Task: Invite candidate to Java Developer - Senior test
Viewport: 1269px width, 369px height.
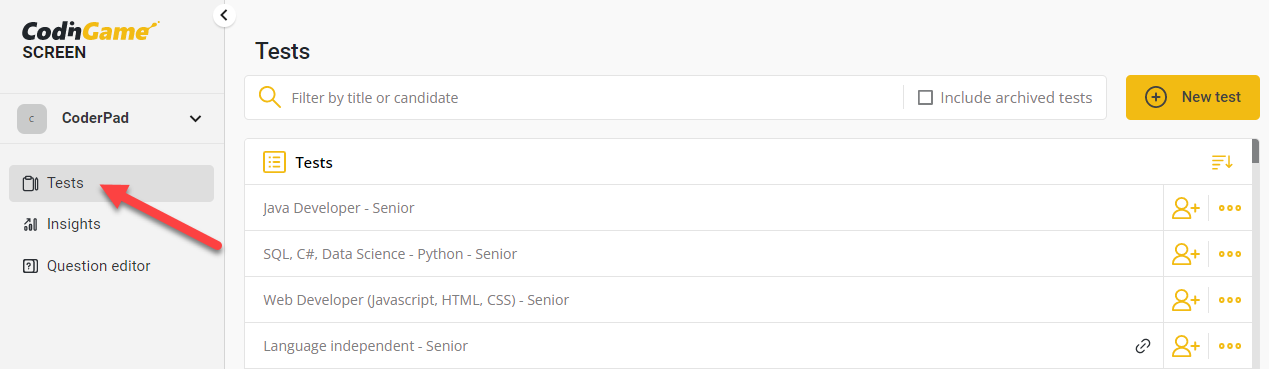Action: (1185, 208)
